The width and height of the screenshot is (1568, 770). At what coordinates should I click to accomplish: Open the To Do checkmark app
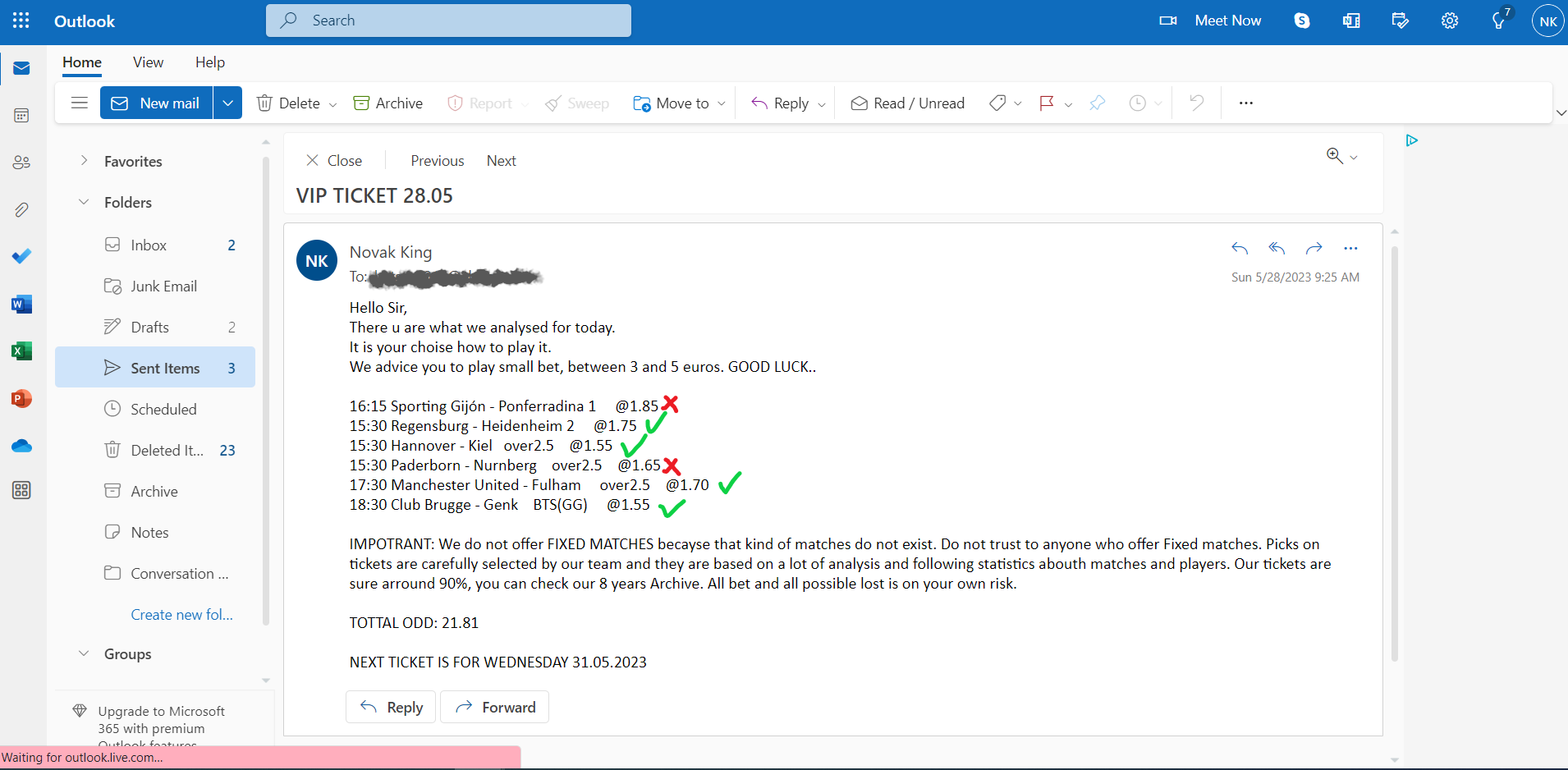[21, 257]
